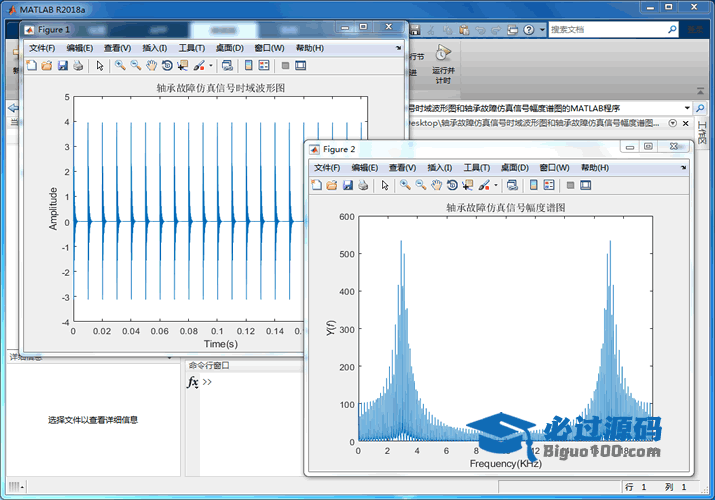Viewport: 715px width, 500px height.
Task: Open 编辑(E) menu in Figure 2
Action: point(365,168)
